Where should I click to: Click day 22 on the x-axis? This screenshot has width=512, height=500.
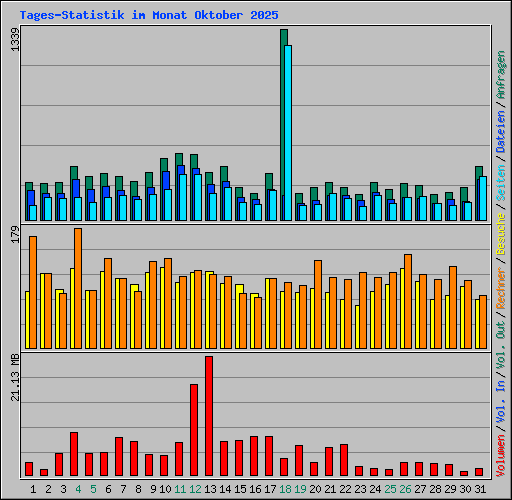pyautogui.click(x=345, y=489)
